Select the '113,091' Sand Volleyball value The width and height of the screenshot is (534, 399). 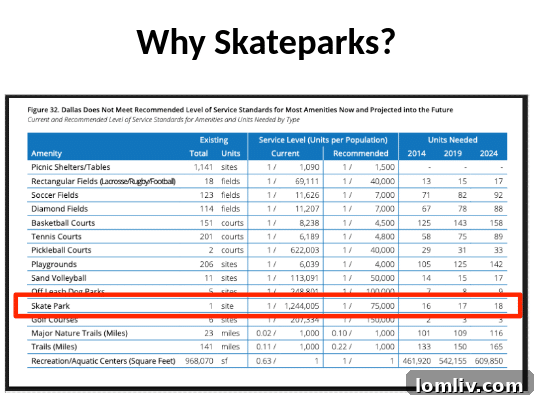304,278
